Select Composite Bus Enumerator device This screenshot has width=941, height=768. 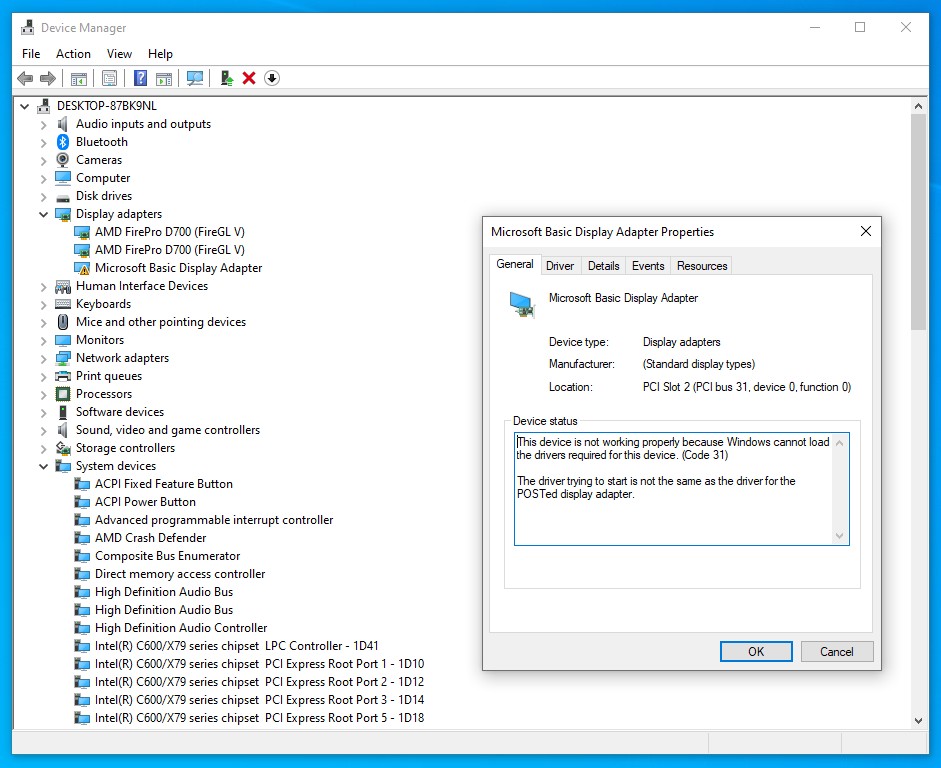(167, 556)
